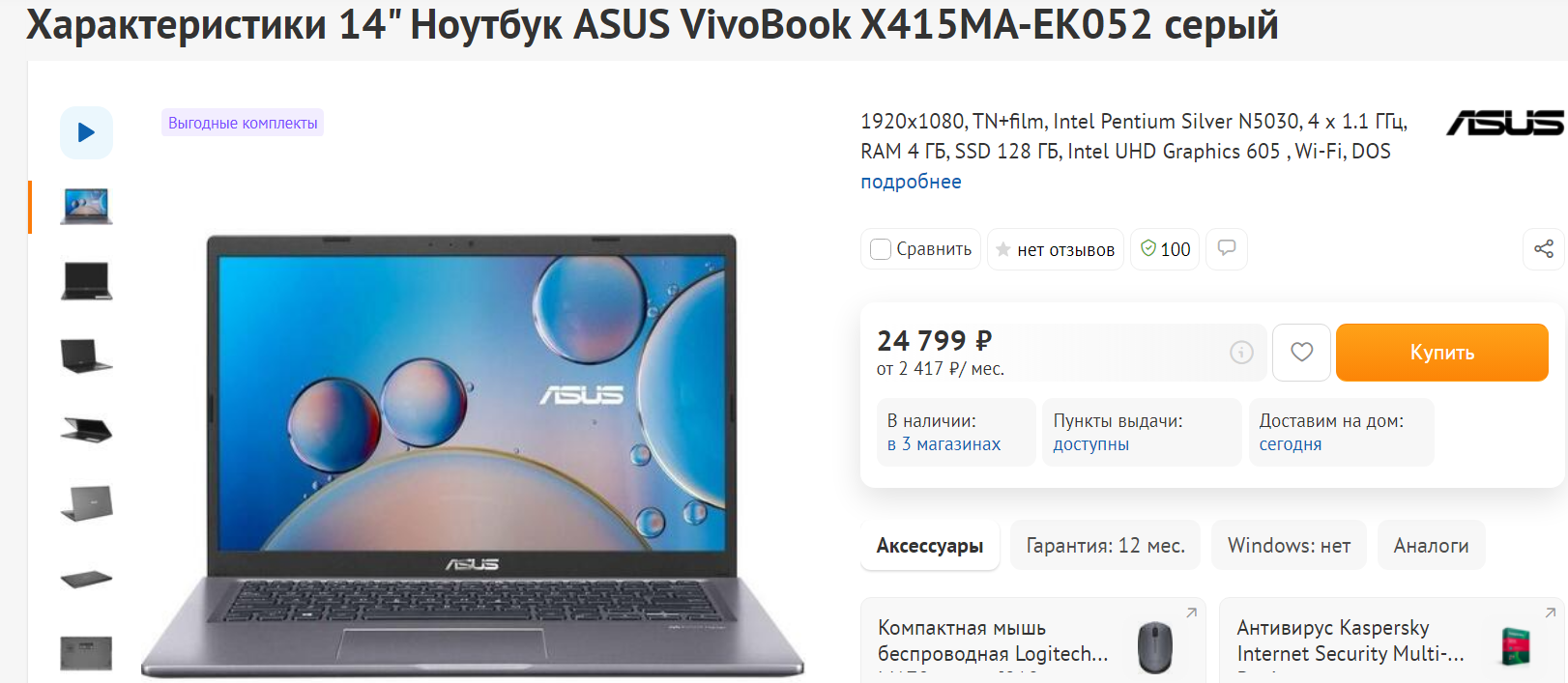The height and width of the screenshot is (683, 1568).
Task: Click the ASUS brand logo
Action: pos(1504,123)
